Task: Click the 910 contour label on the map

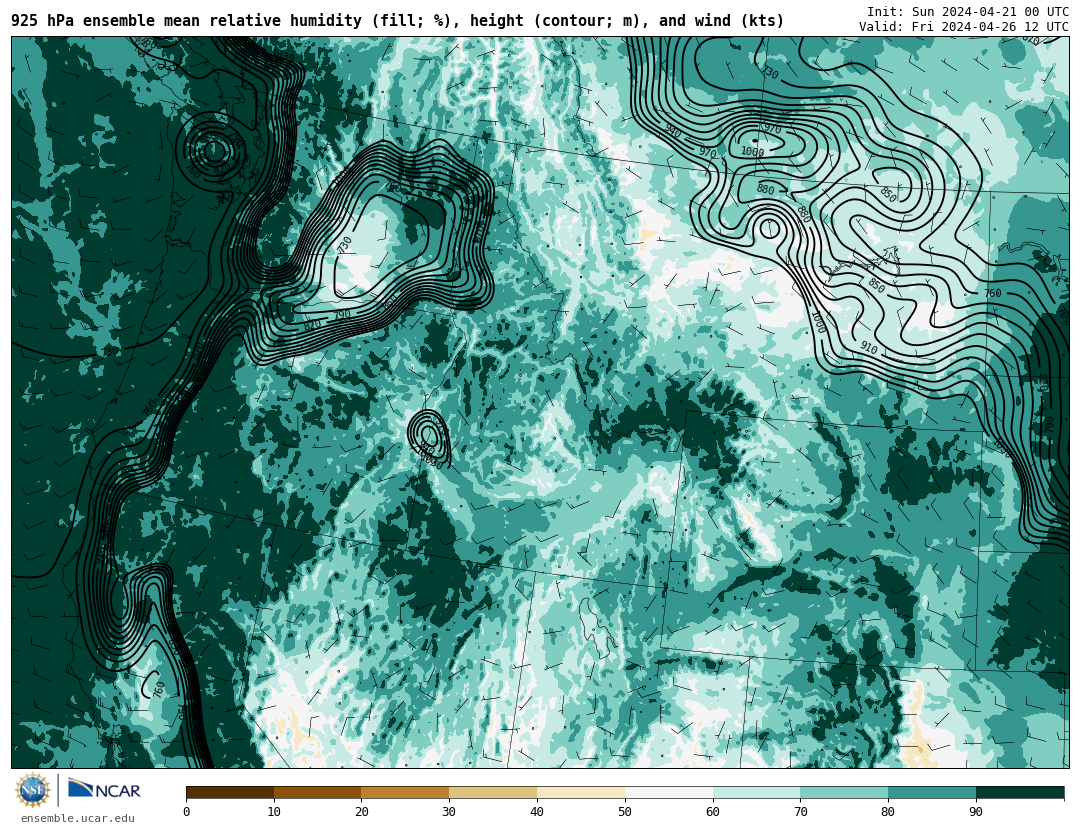Action: pos(869,349)
